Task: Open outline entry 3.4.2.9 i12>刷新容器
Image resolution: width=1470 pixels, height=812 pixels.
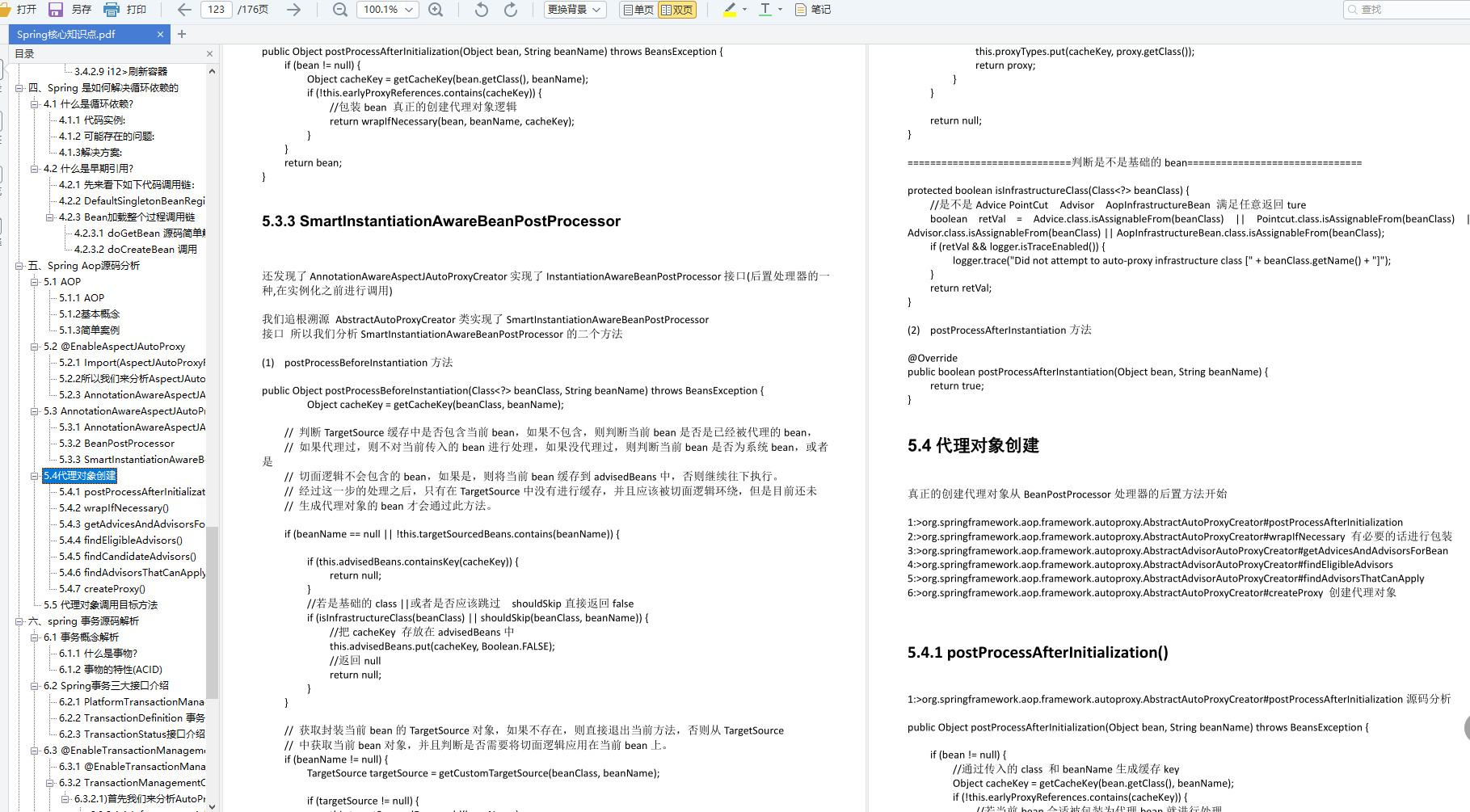Action: coord(120,72)
